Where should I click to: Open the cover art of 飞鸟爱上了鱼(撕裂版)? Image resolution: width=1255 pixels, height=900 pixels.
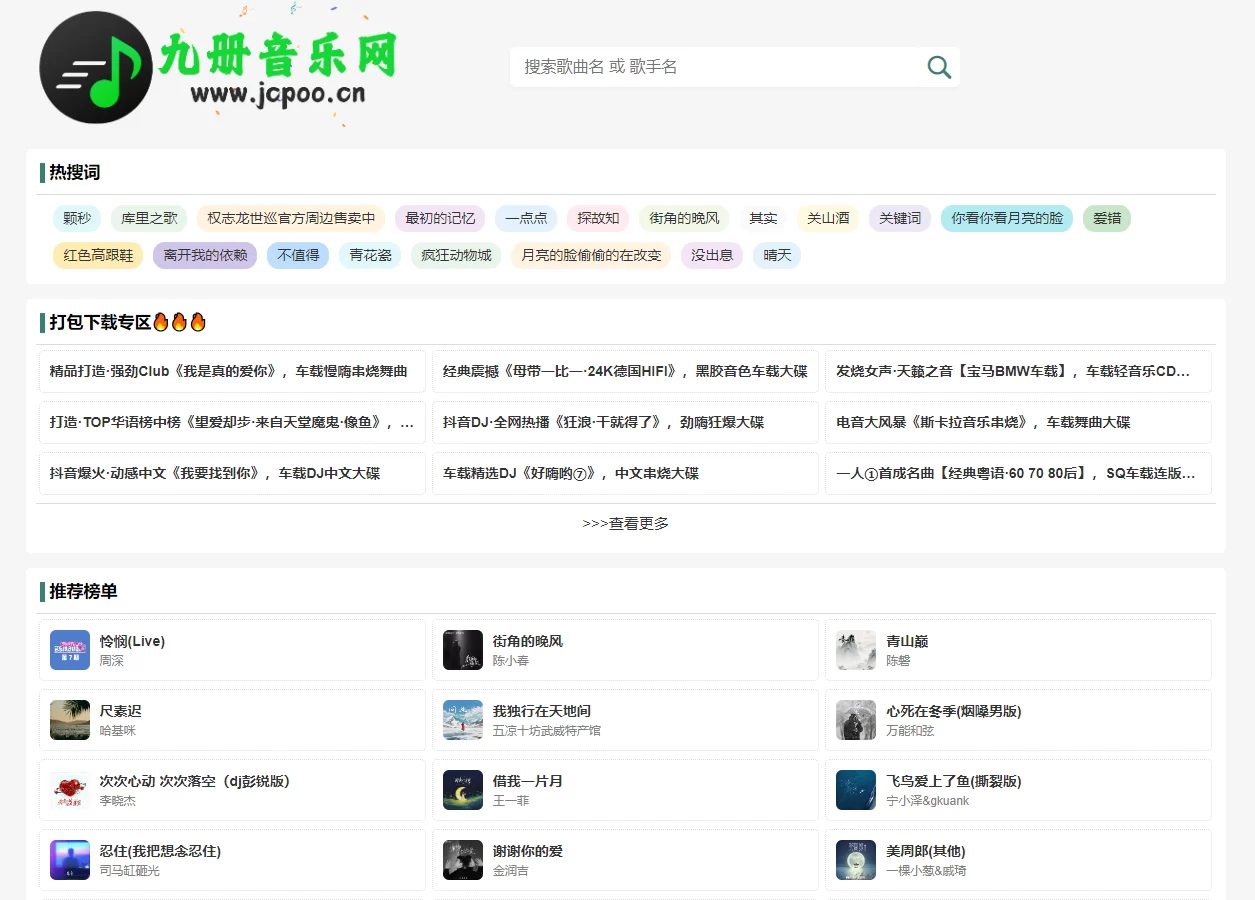point(855,789)
